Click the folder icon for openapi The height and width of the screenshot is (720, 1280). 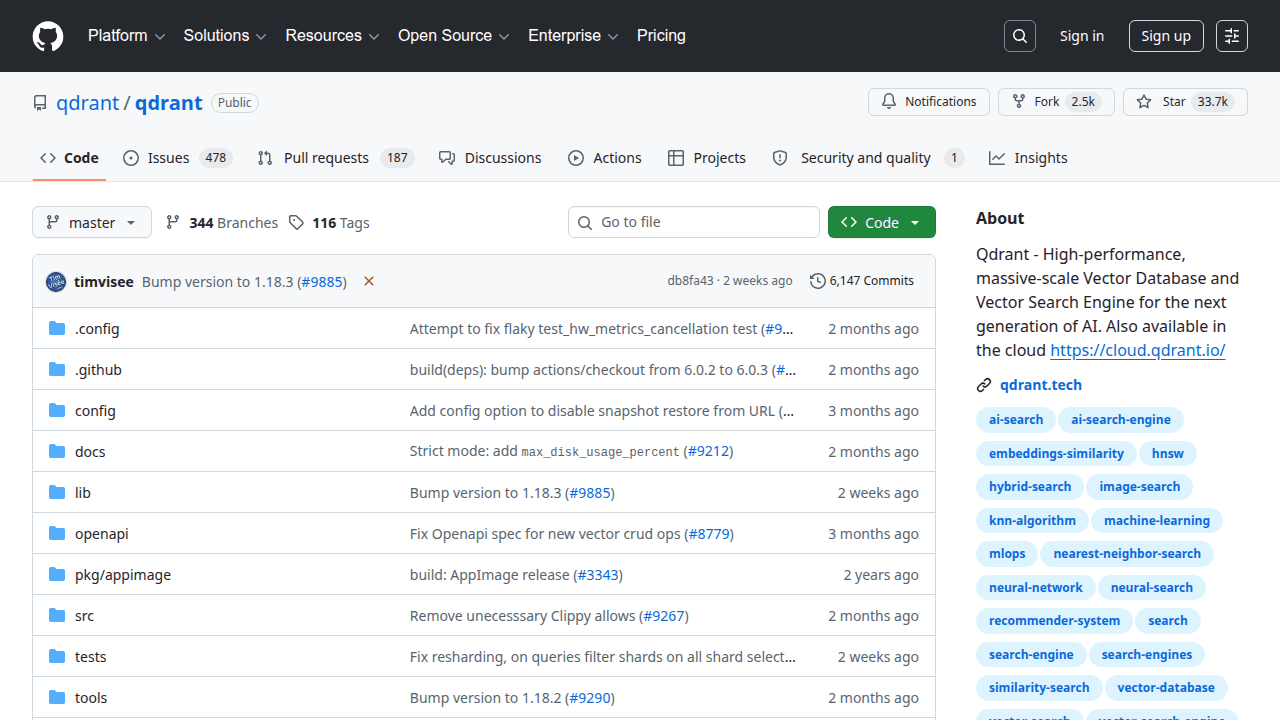click(57, 534)
